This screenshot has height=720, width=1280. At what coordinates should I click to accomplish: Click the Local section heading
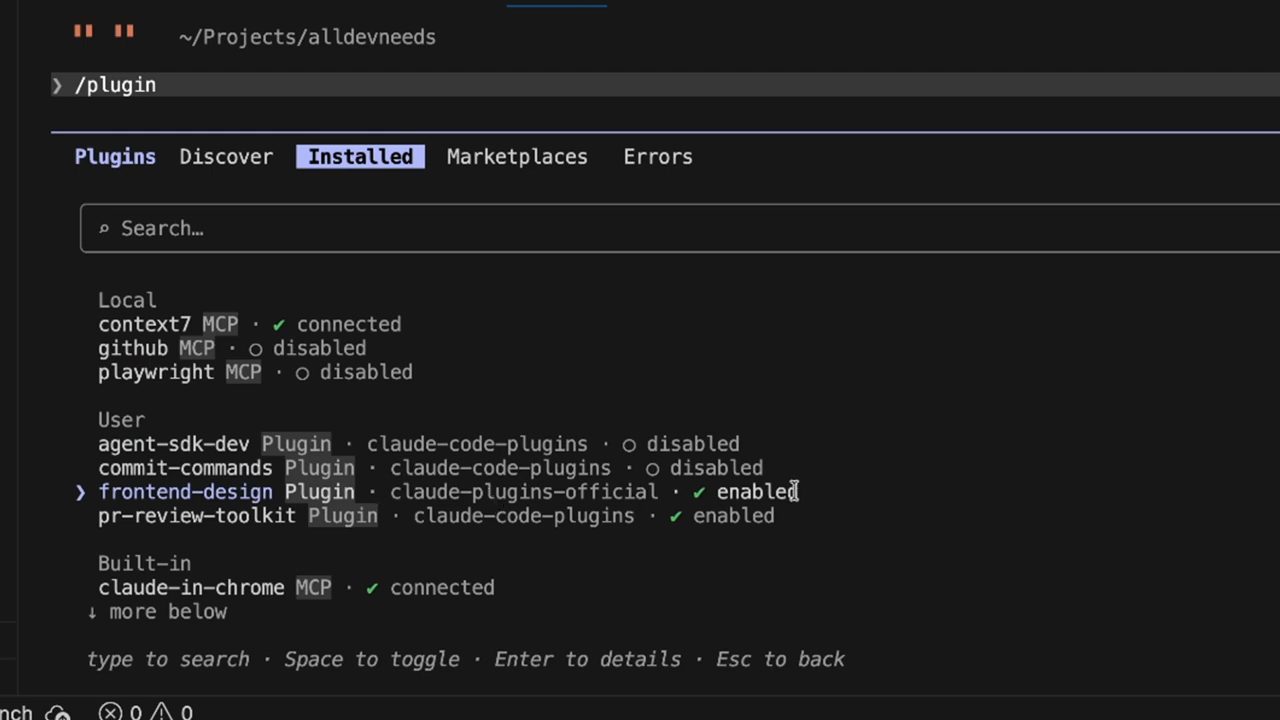click(127, 300)
